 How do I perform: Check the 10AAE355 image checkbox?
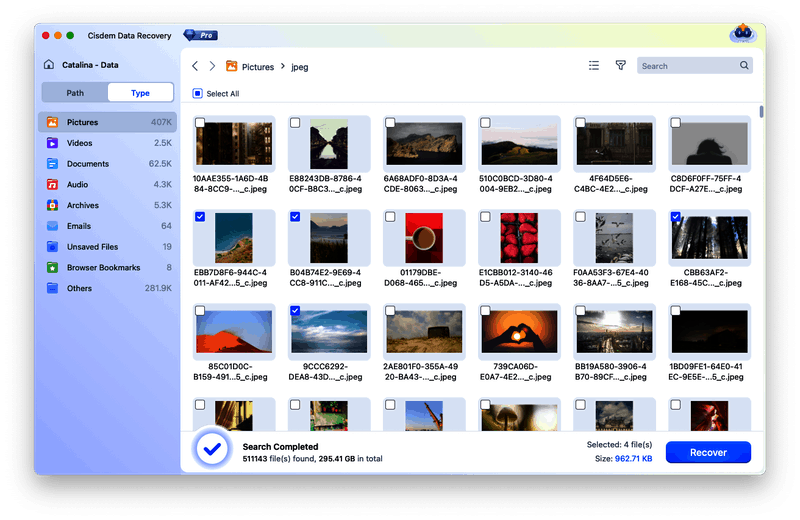pyautogui.click(x=199, y=123)
